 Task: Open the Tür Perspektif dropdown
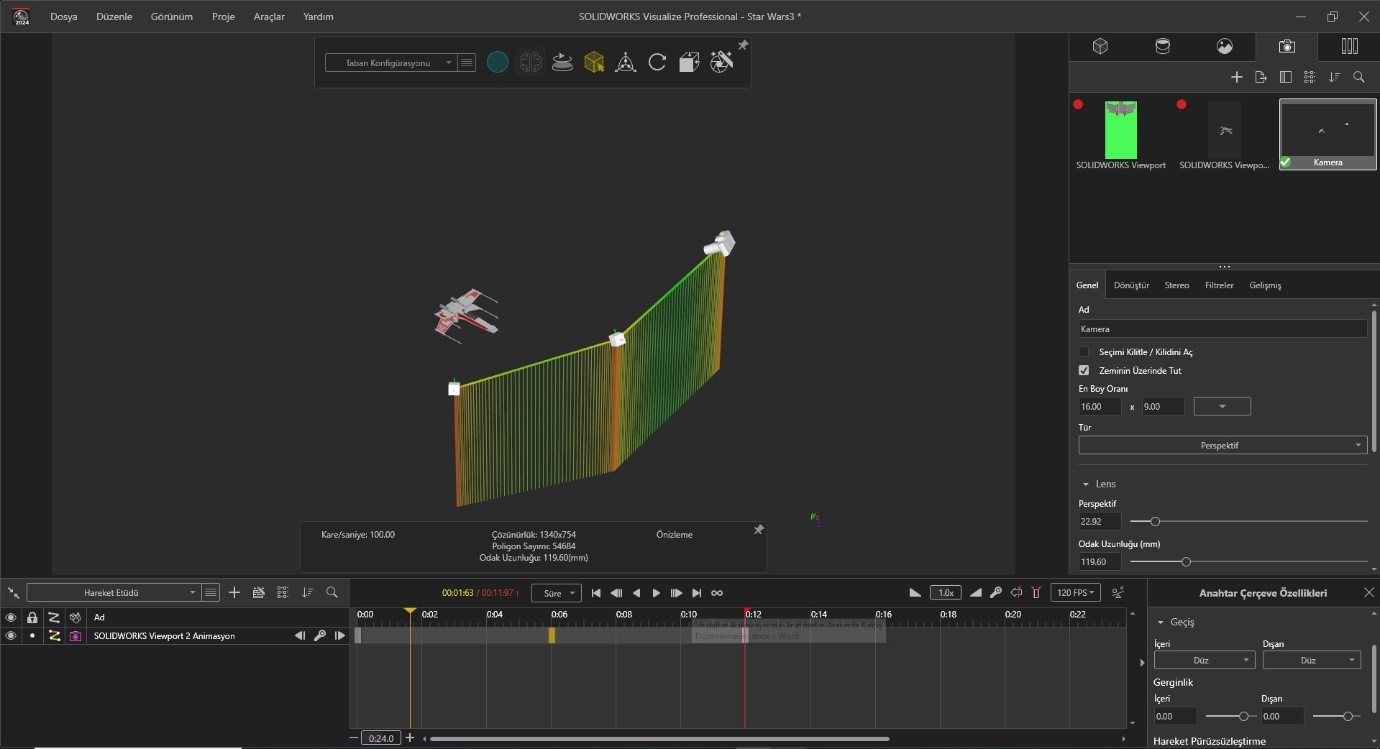pyautogui.click(x=1222, y=445)
